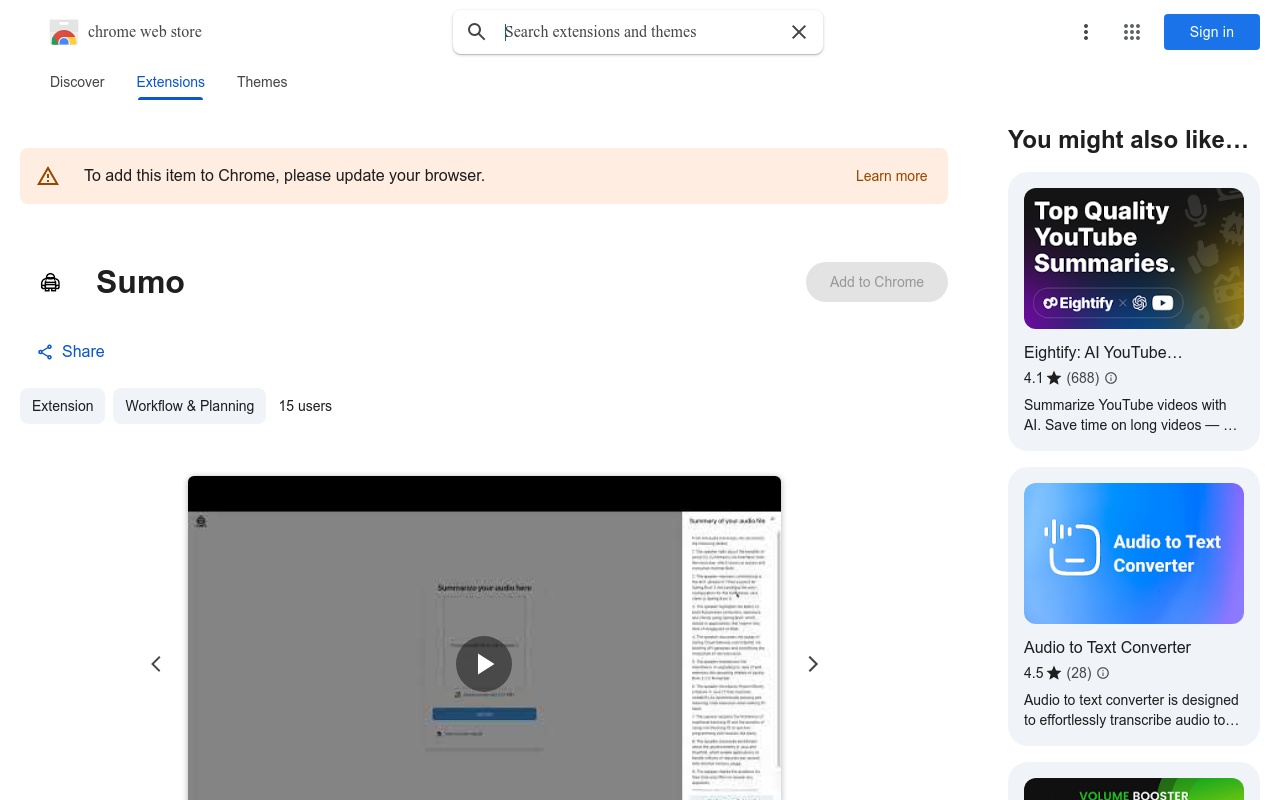Go to next screenshot with right chevron
Screen dimensions: 1280x800
pos(813,664)
